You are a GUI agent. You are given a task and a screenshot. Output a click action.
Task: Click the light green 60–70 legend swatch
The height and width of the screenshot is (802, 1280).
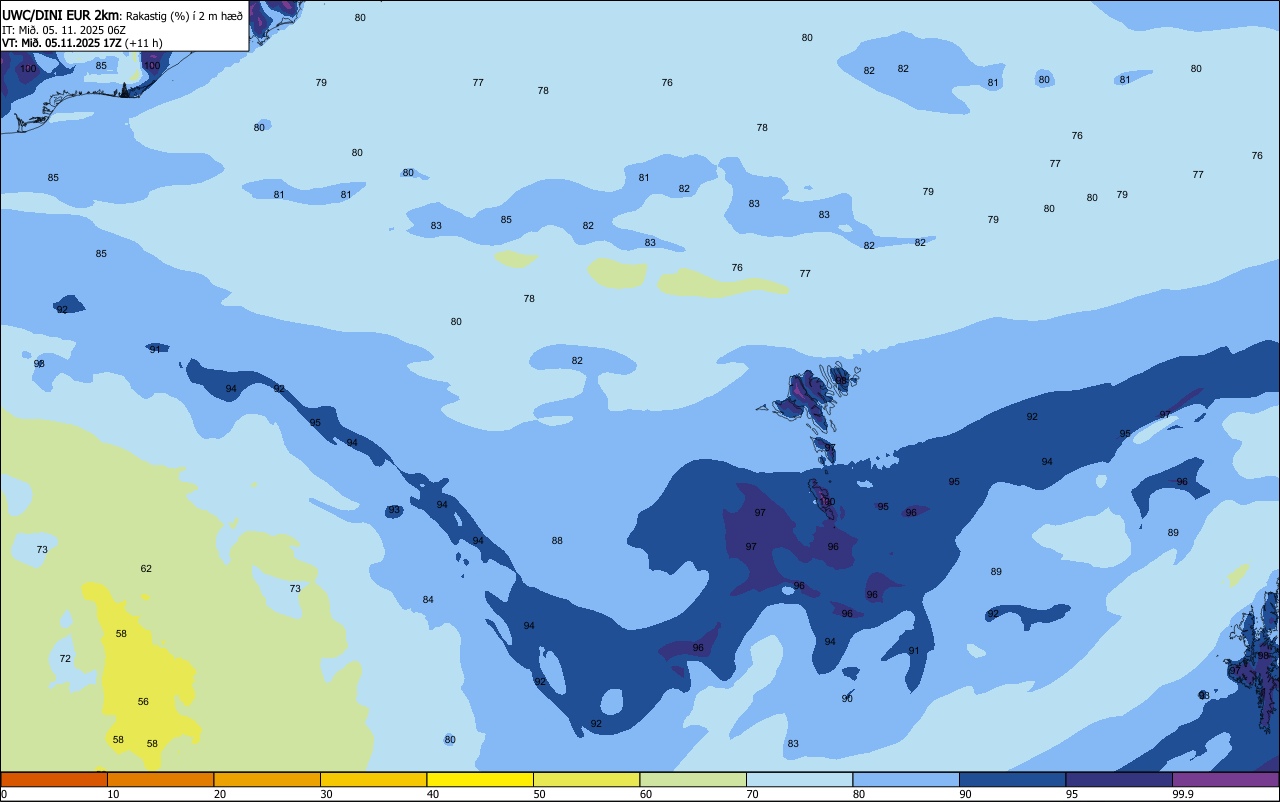click(693, 779)
